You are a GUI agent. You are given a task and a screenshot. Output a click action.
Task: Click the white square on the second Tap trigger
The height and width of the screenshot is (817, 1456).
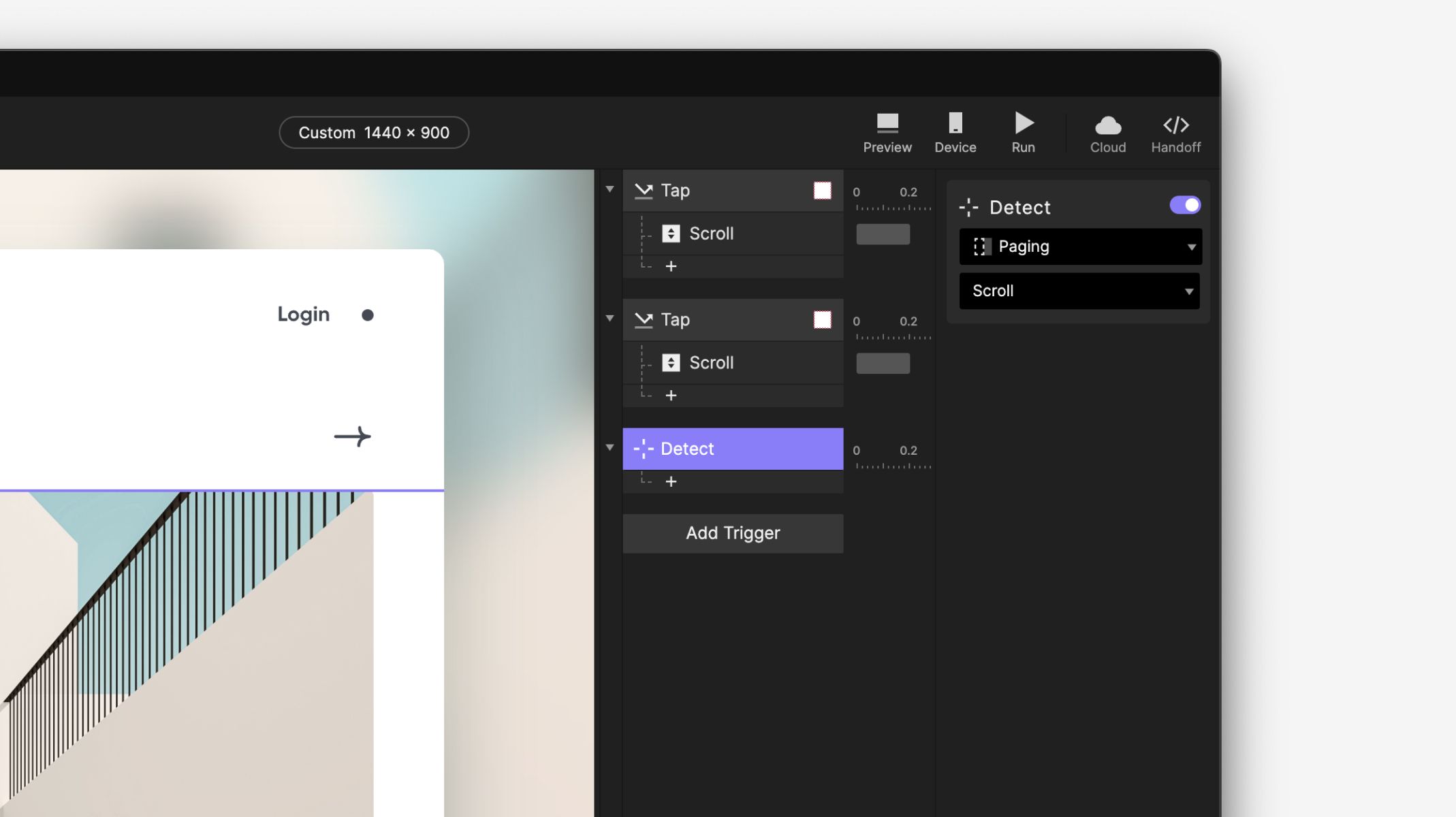[x=822, y=320]
